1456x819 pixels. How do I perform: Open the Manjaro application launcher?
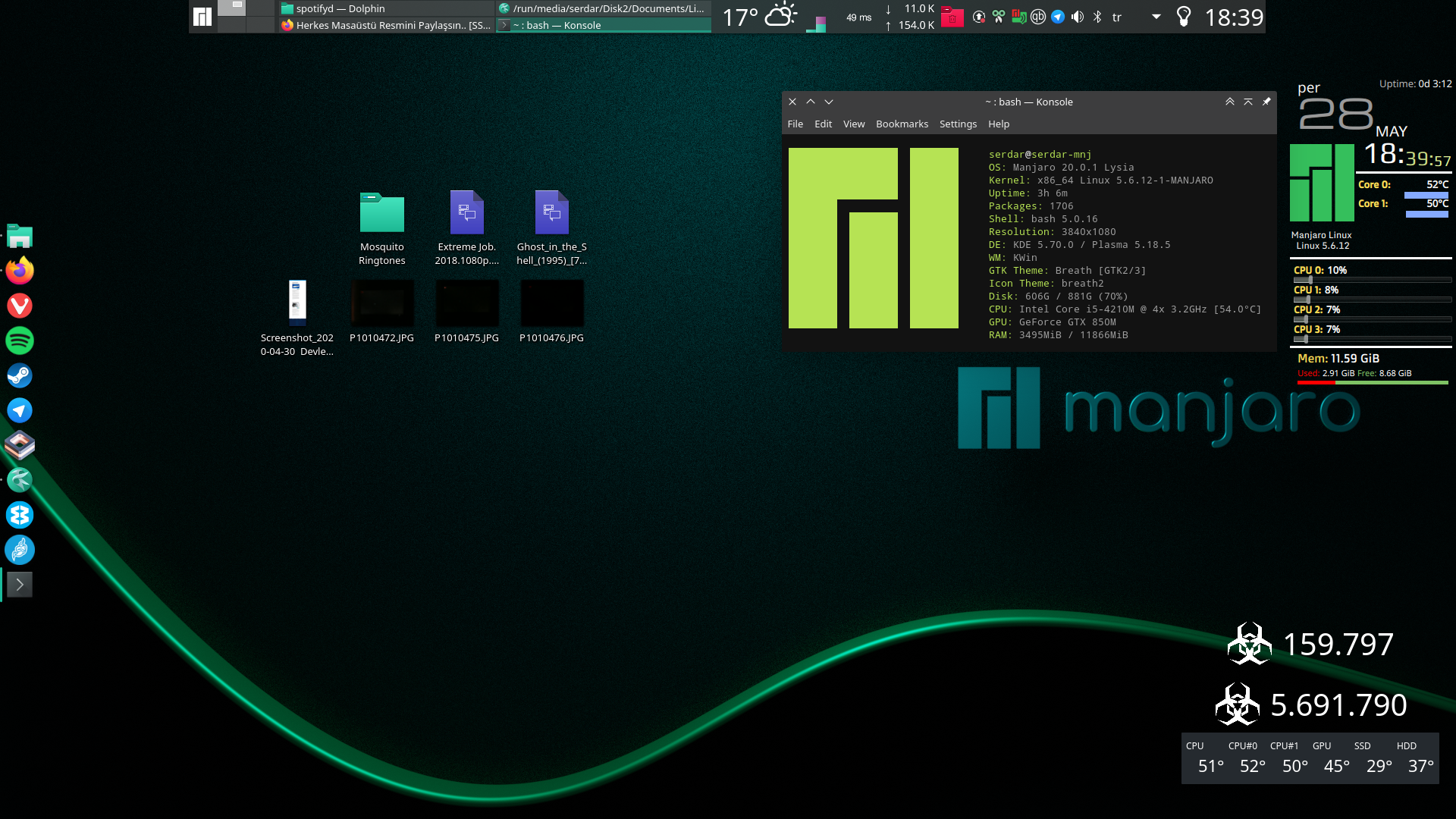click(x=202, y=17)
